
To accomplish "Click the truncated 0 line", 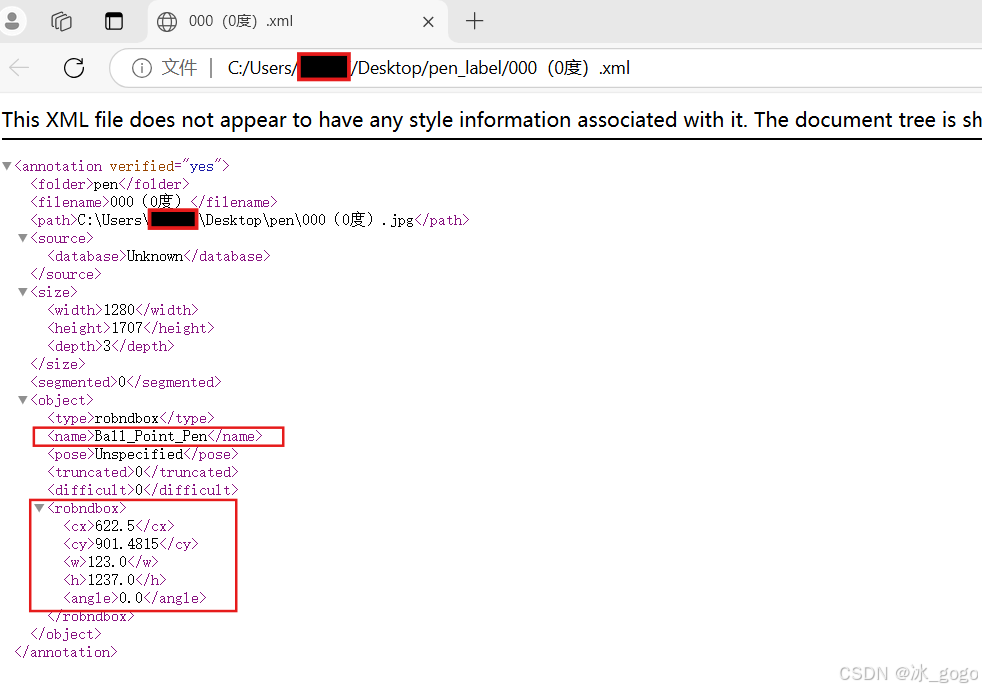I will tap(143, 472).
